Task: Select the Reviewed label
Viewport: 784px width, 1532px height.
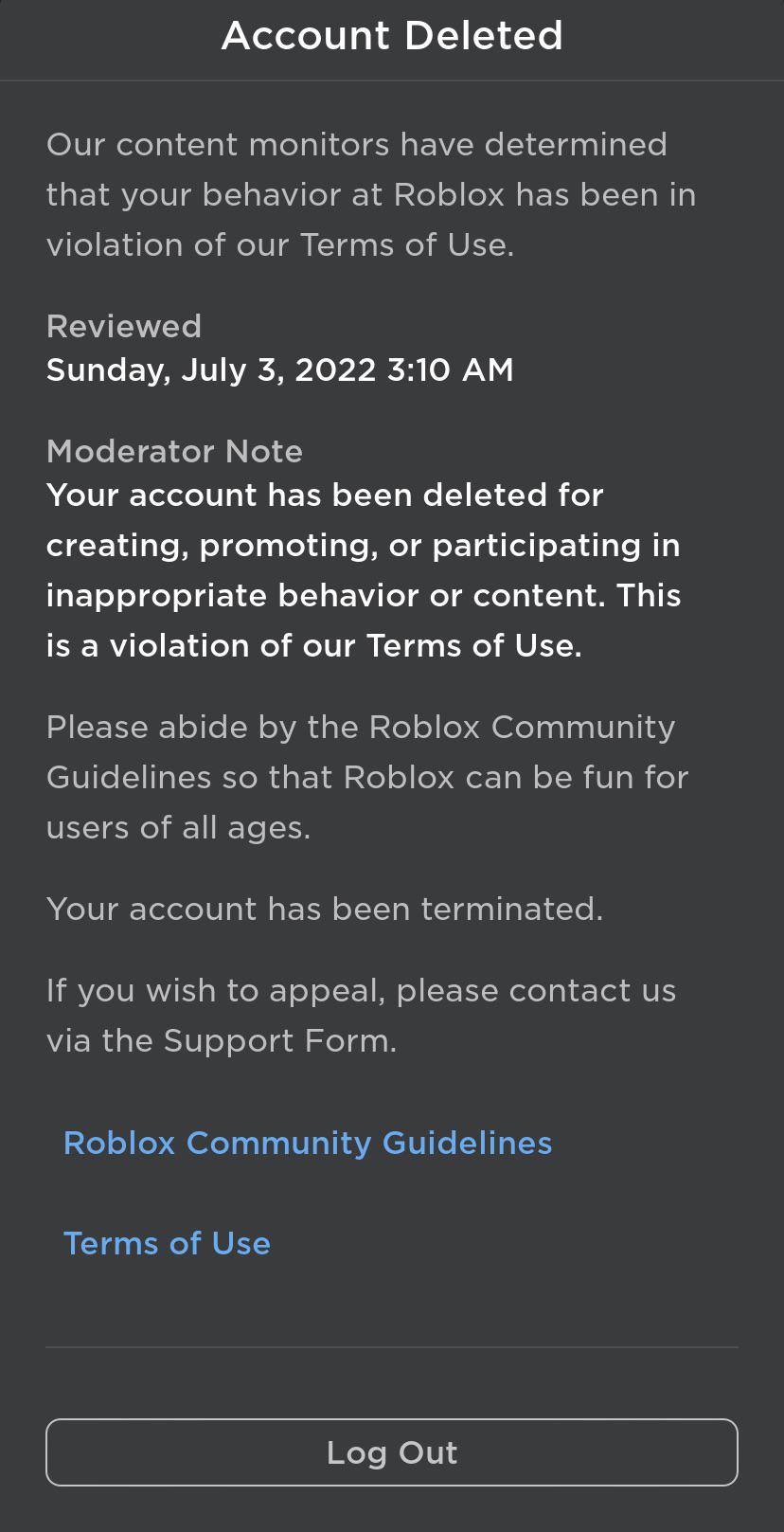Action: pyautogui.click(x=124, y=327)
